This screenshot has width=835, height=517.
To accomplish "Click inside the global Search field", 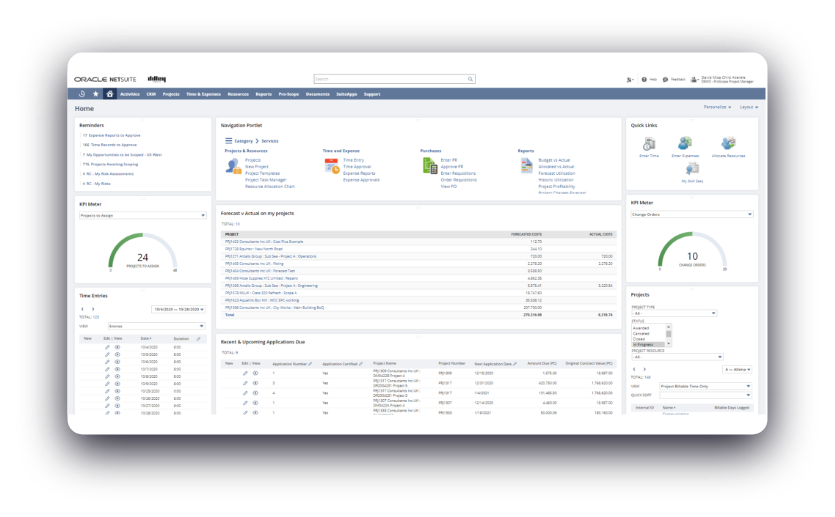I will pos(390,78).
